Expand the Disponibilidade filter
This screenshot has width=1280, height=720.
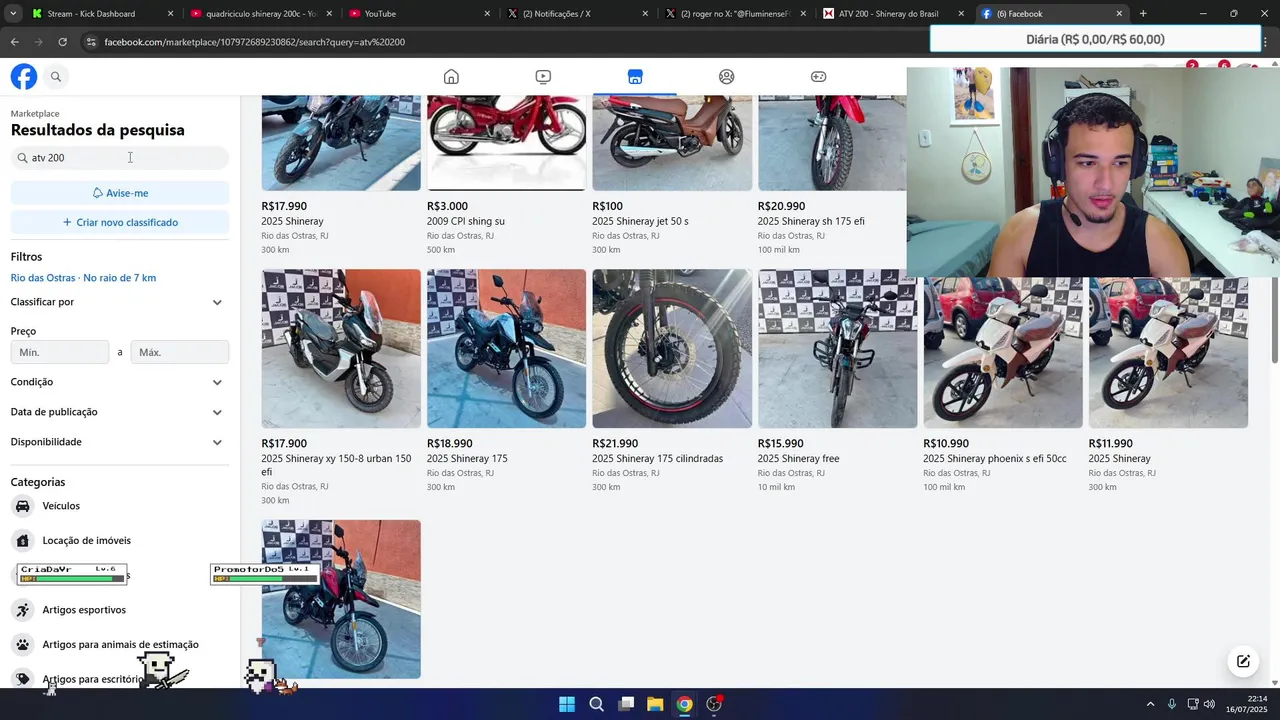(x=118, y=442)
